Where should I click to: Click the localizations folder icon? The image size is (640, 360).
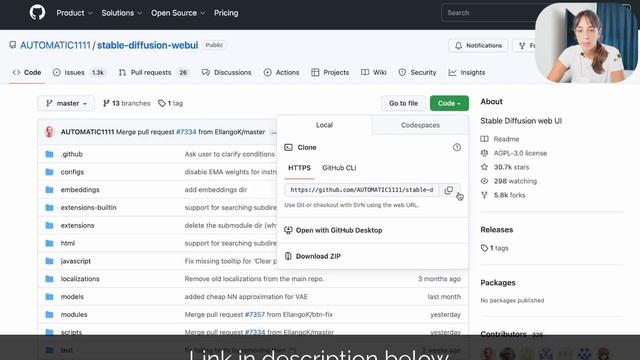click(49, 279)
